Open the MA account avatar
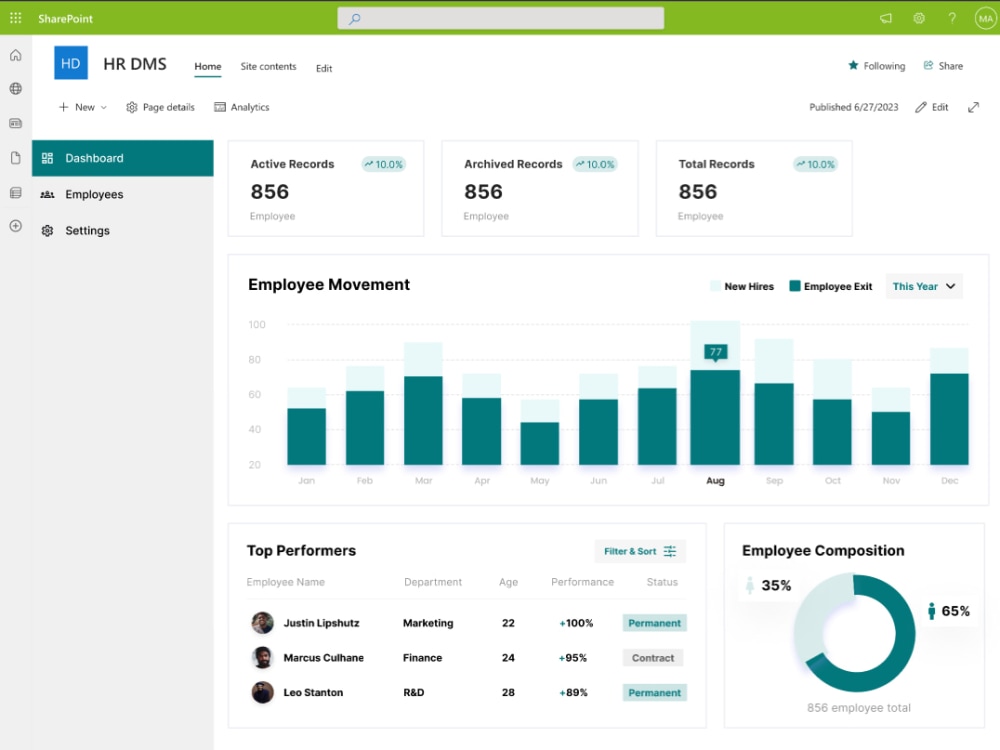This screenshot has height=750, width=1000. click(985, 18)
